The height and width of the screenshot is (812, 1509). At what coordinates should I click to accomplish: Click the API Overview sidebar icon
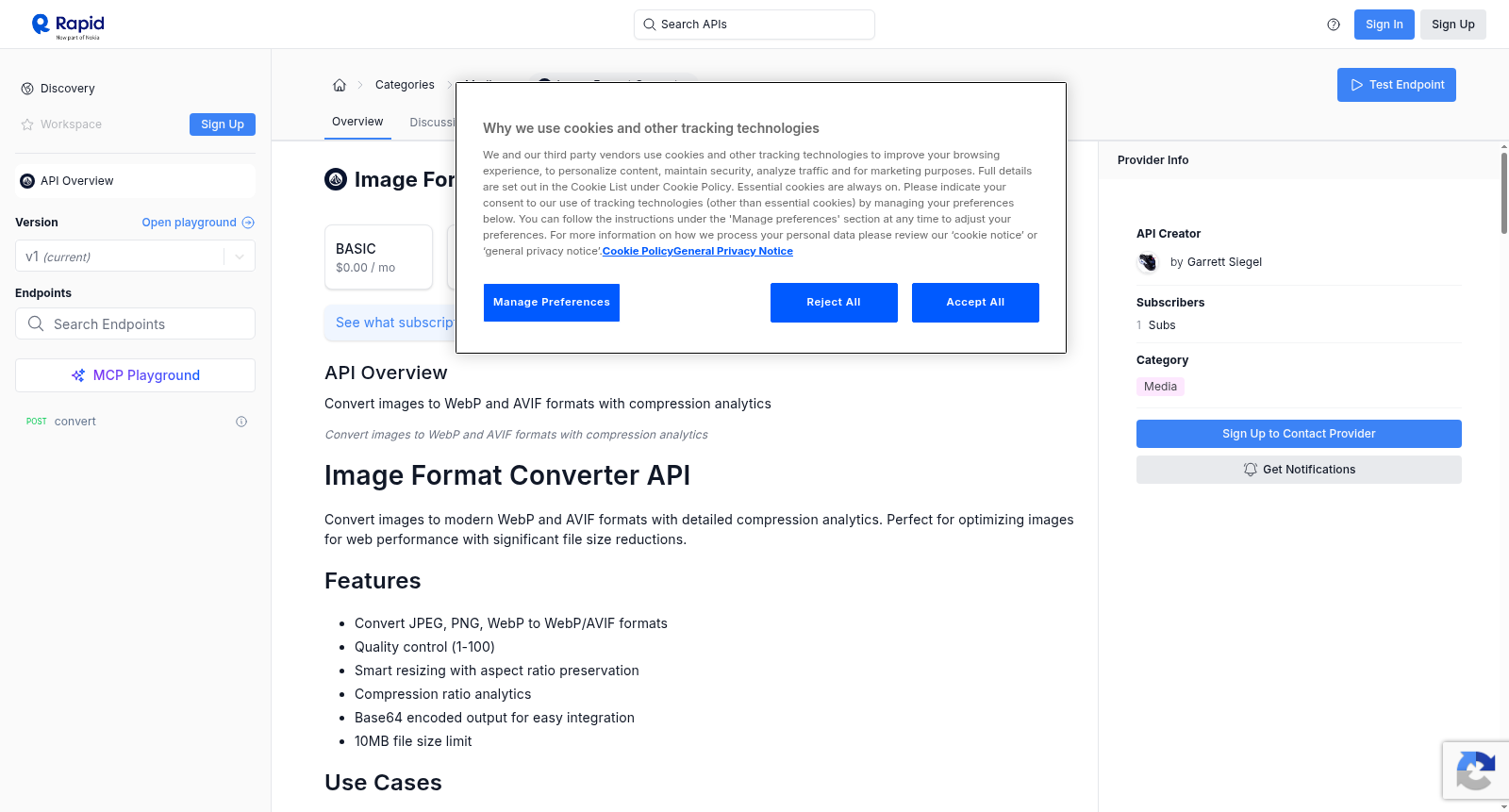(27, 181)
